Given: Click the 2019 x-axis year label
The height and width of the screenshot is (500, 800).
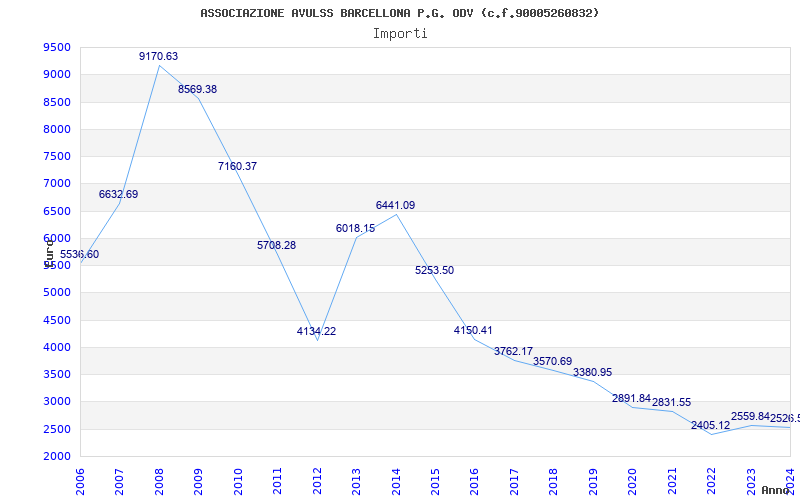Looking at the screenshot, I should (x=593, y=482).
